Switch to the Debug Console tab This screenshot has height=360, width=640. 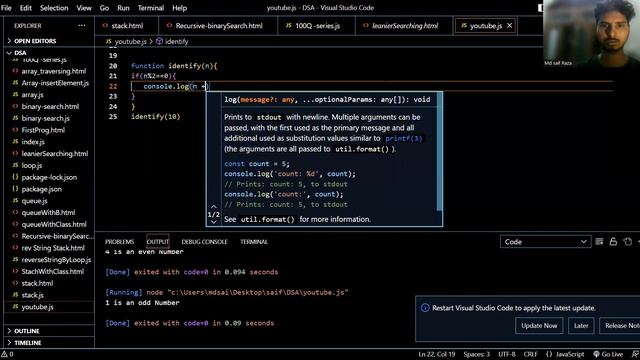click(204, 242)
